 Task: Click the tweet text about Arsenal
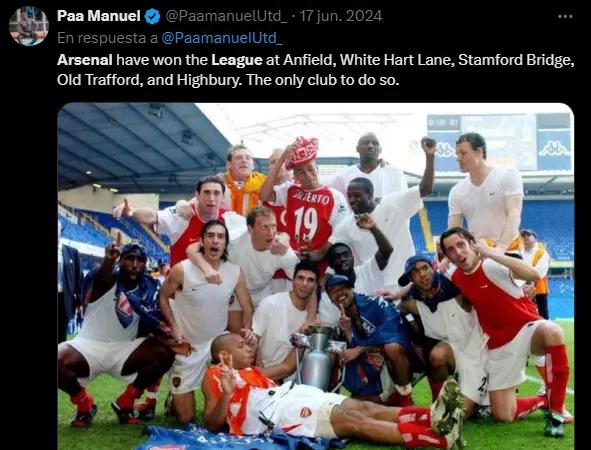coord(315,70)
